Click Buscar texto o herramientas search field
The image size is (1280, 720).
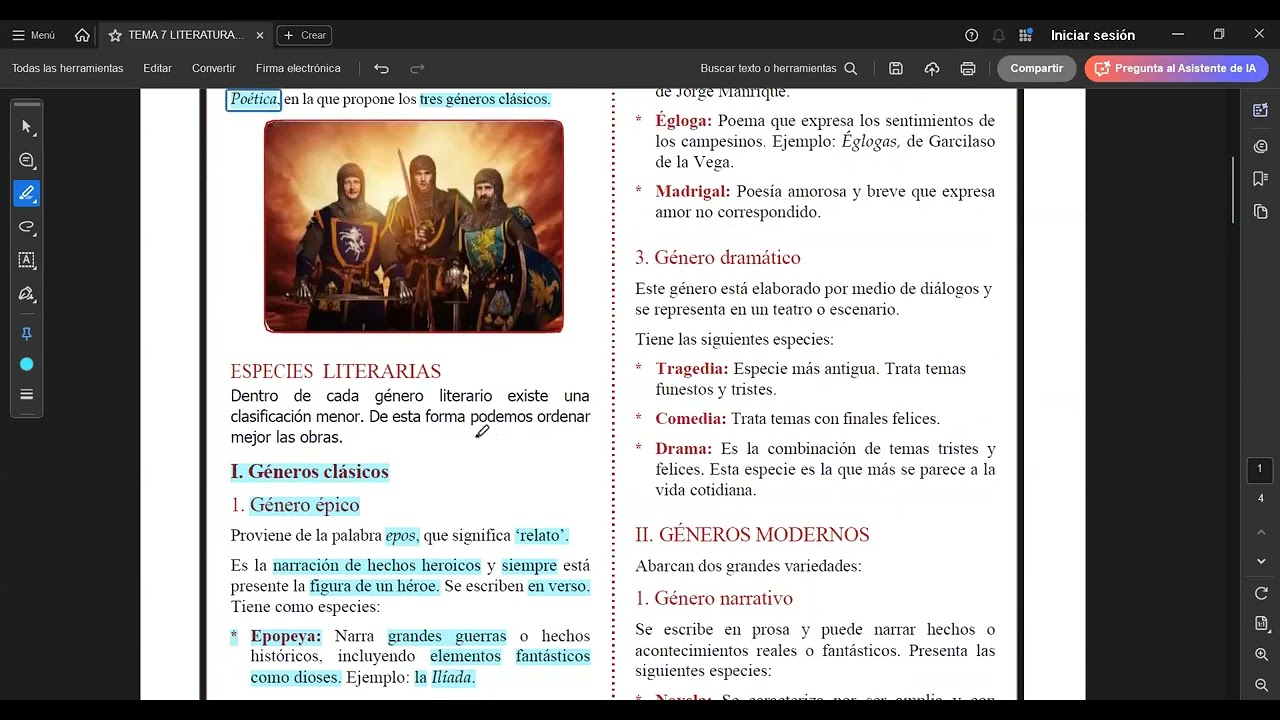tap(779, 68)
